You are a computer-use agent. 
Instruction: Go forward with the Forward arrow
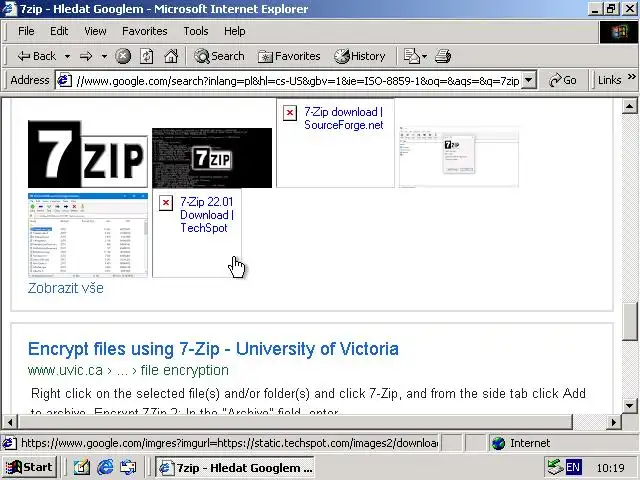point(86,56)
